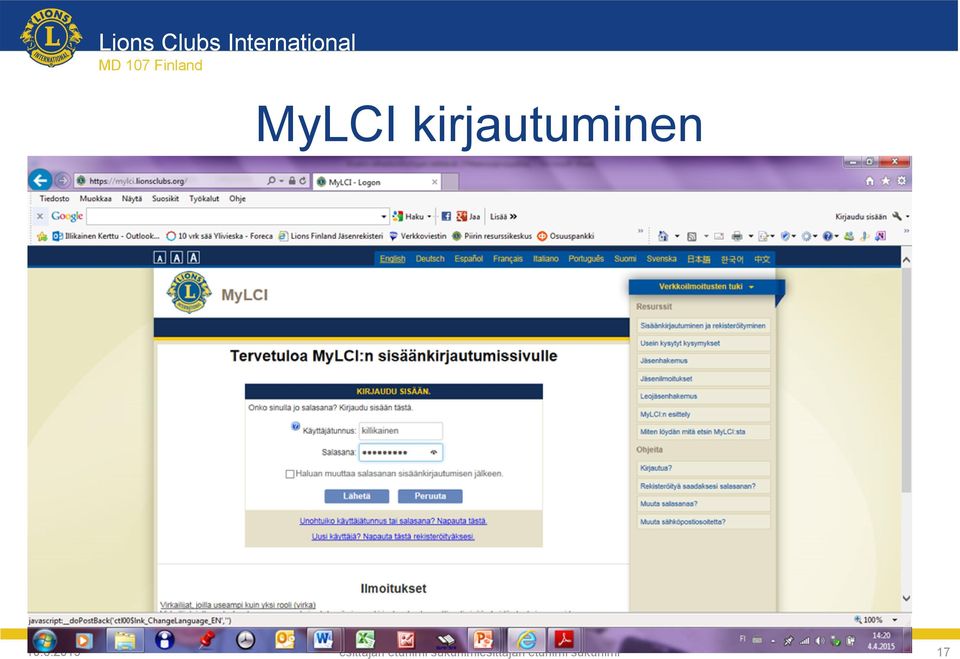Switch language to Deutsch
Viewport: 960px width, 659px height.
pos(430,258)
